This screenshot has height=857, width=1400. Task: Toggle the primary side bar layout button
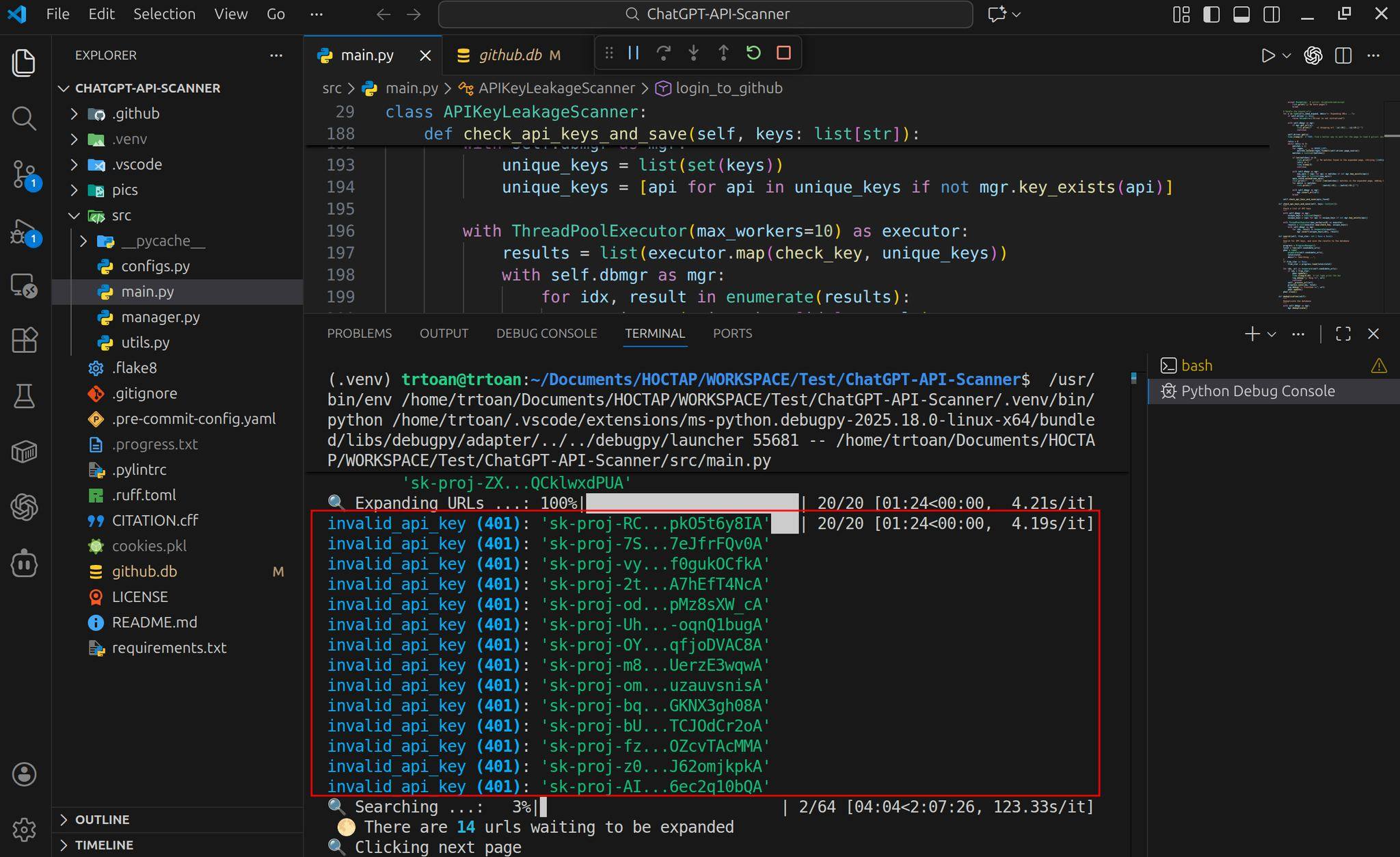(x=1211, y=14)
